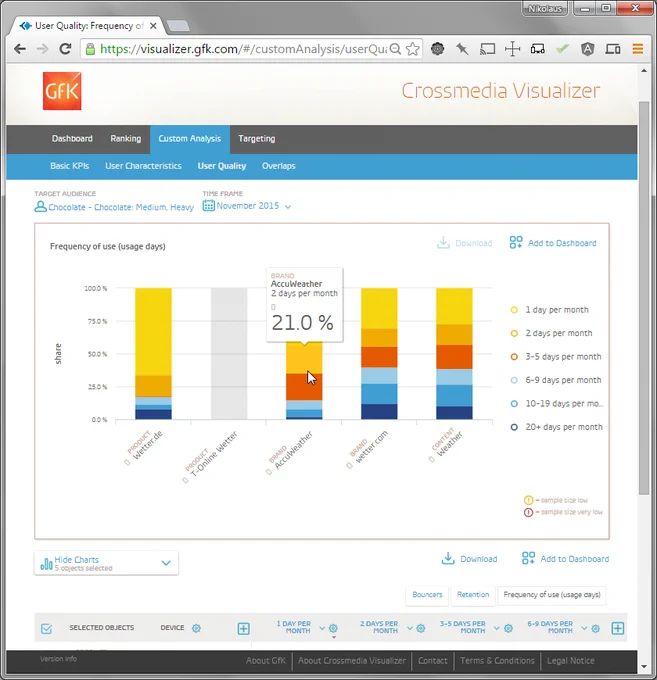Open 6-9 Days Per Month settings gear

pyautogui.click(x=595, y=628)
